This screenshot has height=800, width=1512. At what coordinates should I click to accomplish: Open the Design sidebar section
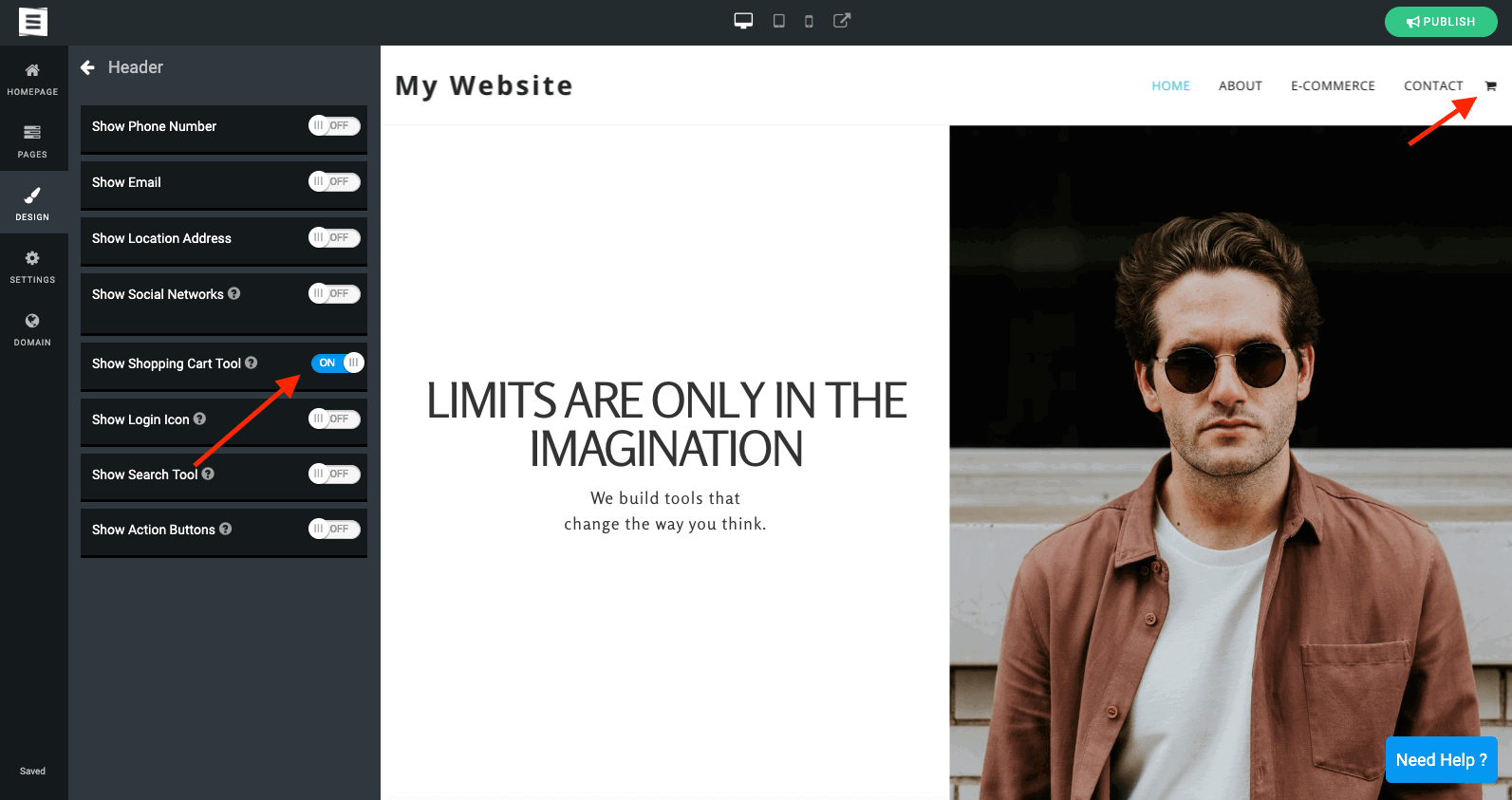tap(32, 203)
